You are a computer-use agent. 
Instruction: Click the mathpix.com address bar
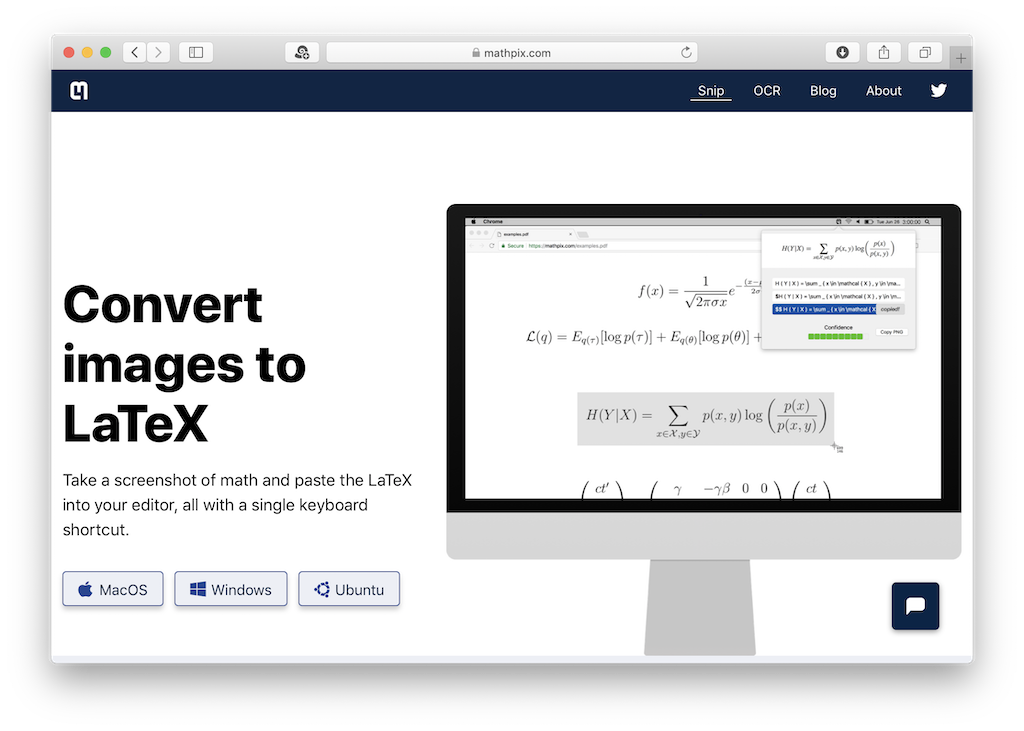point(512,52)
